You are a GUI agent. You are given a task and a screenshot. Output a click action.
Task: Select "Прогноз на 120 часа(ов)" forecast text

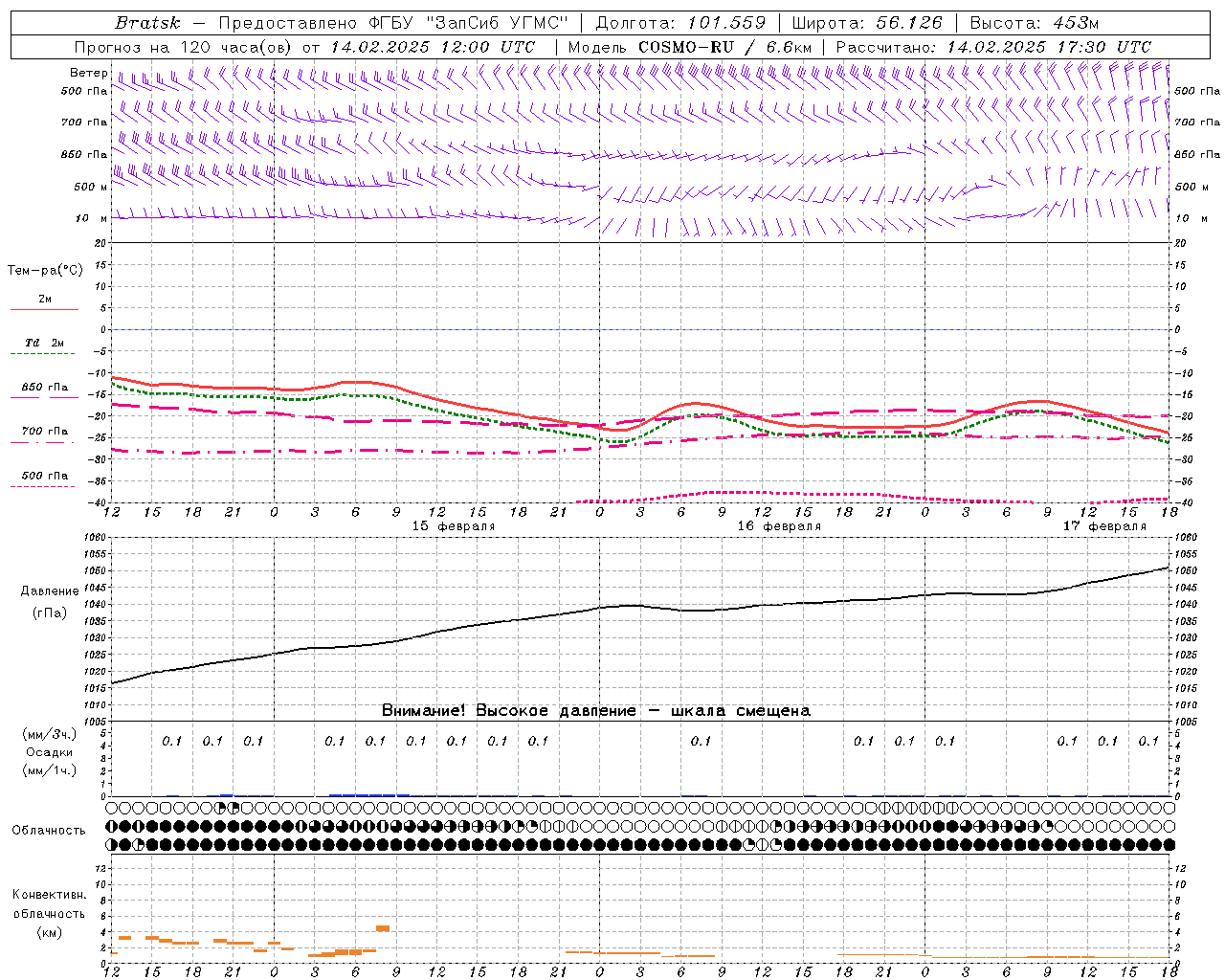(x=185, y=47)
